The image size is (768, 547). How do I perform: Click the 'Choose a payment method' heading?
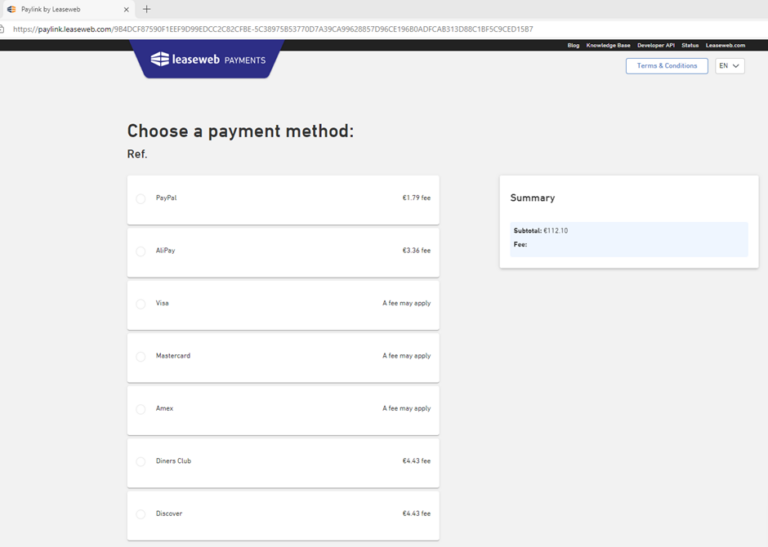coord(240,131)
